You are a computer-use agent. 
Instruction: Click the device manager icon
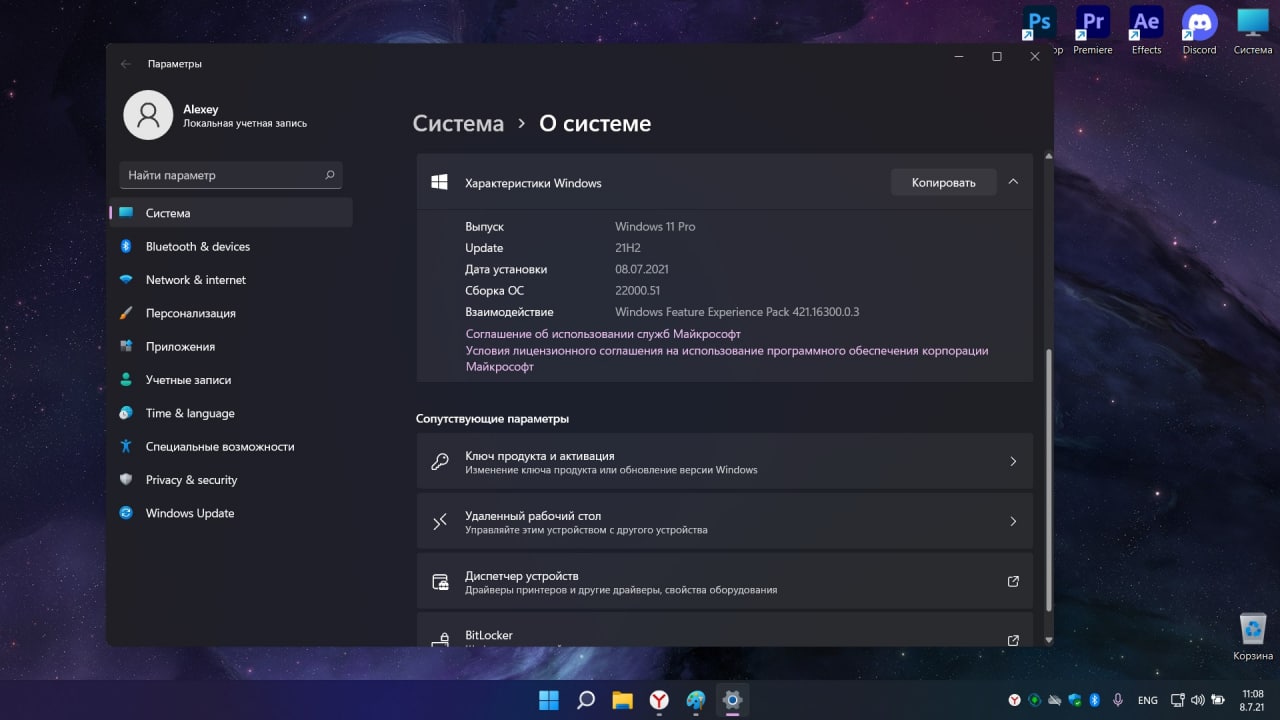coord(440,582)
